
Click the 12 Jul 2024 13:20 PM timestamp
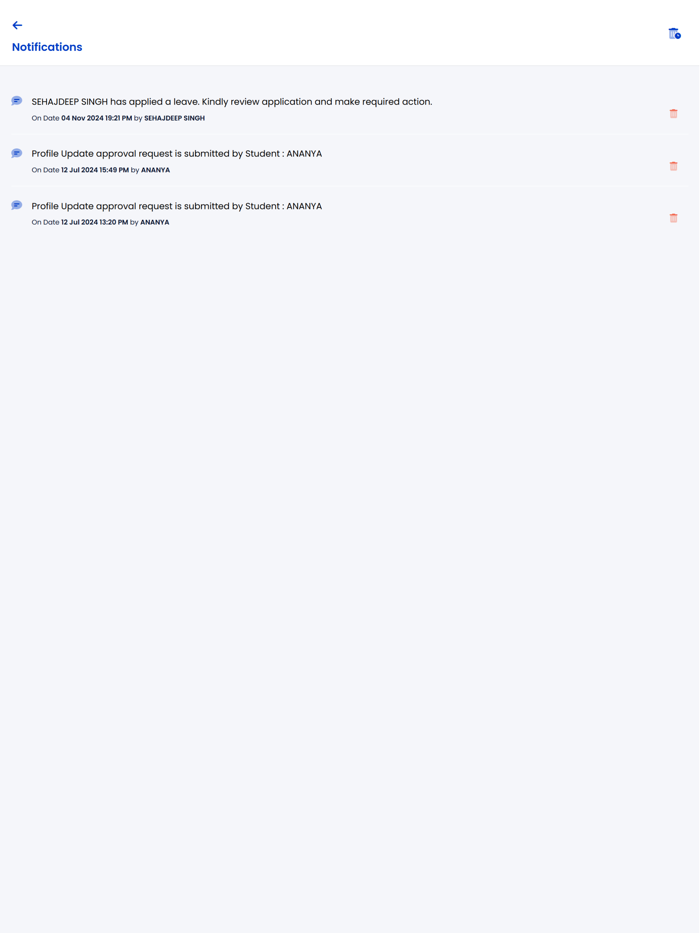tap(95, 222)
